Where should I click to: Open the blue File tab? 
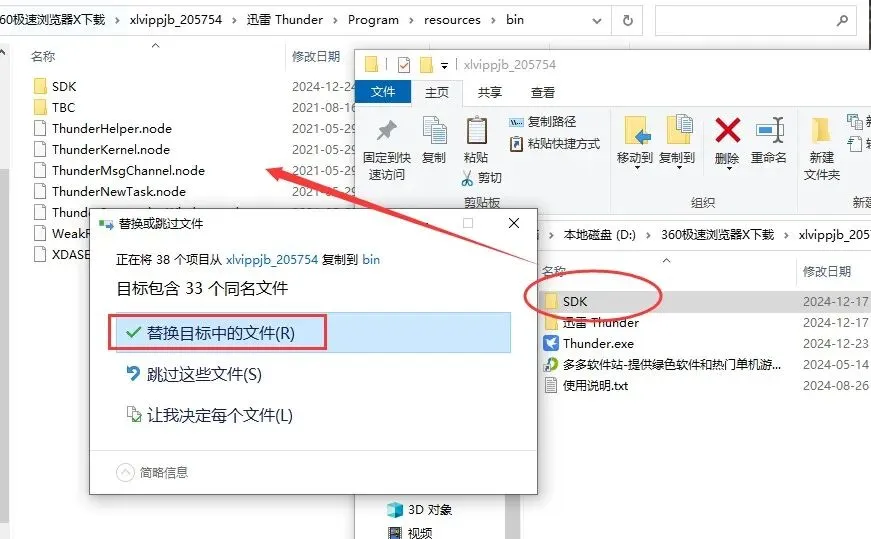tap(383, 92)
